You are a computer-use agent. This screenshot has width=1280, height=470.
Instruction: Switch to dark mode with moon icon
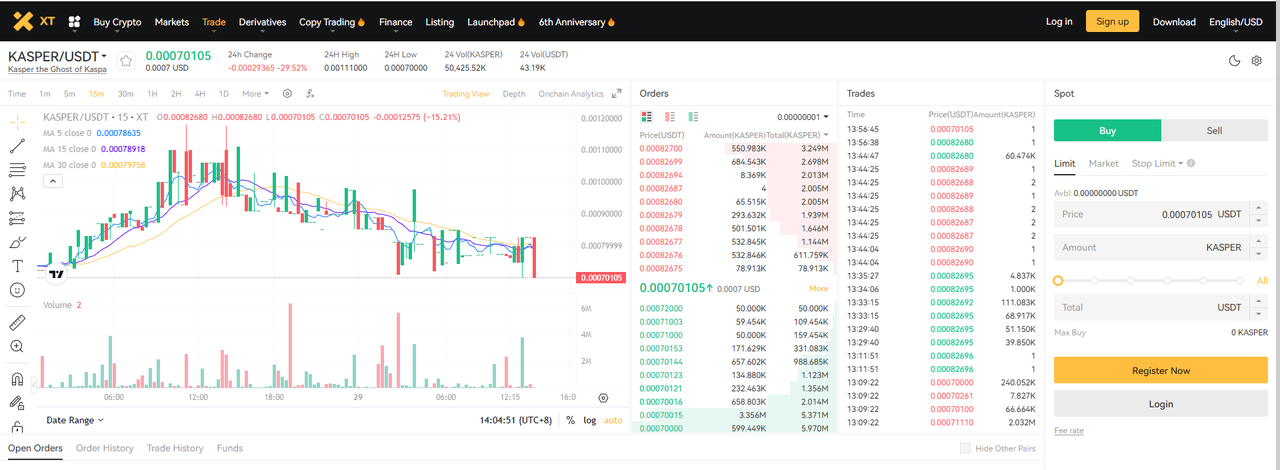(x=1235, y=61)
